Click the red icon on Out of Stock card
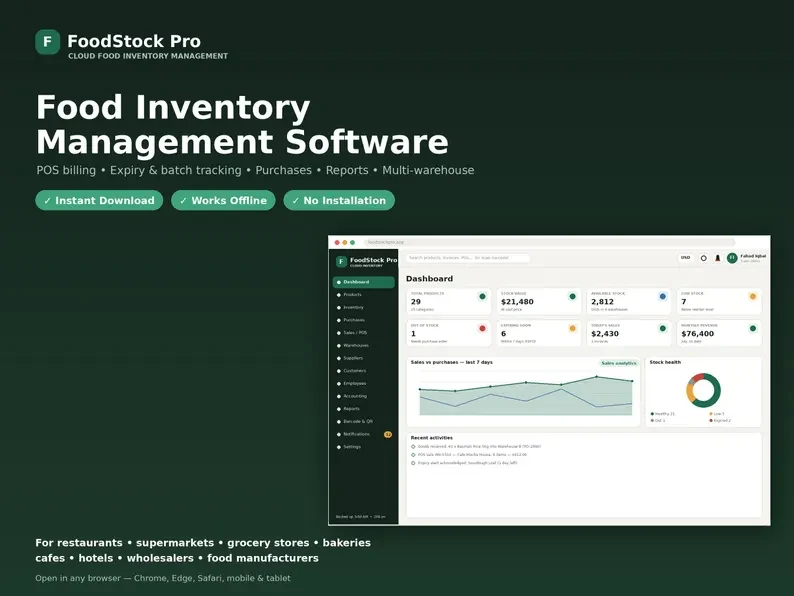The height and width of the screenshot is (596, 794). tap(482, 329)
